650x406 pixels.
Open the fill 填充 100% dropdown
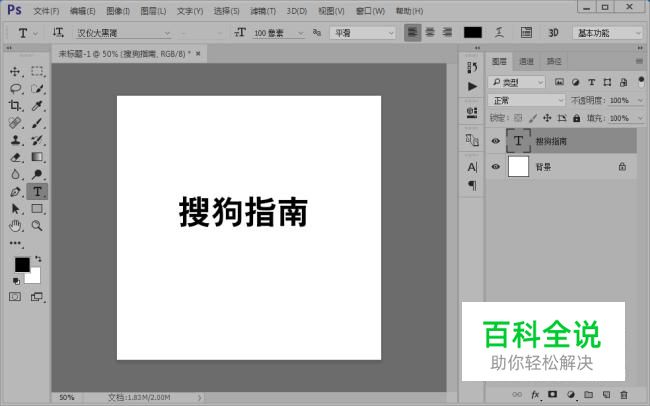coord(640,118)
